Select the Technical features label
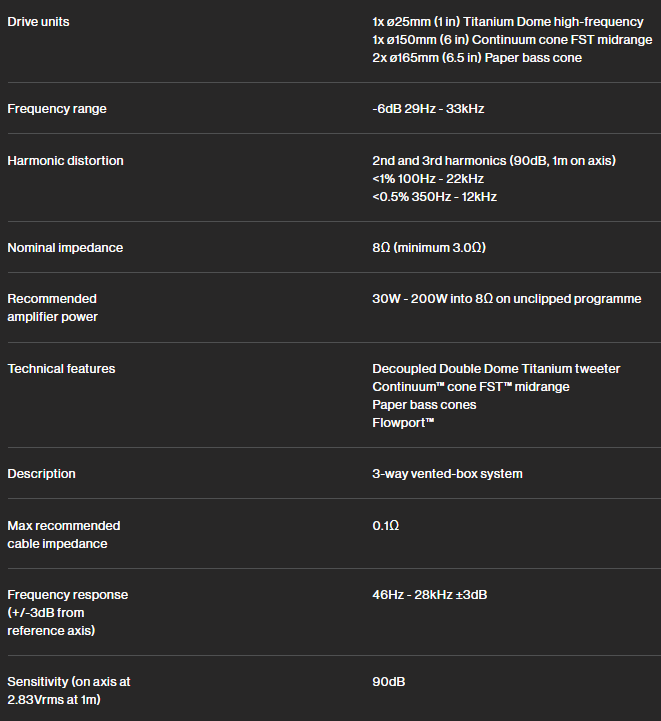This screenshot has width=661, height=721. [x=61, y=368]
